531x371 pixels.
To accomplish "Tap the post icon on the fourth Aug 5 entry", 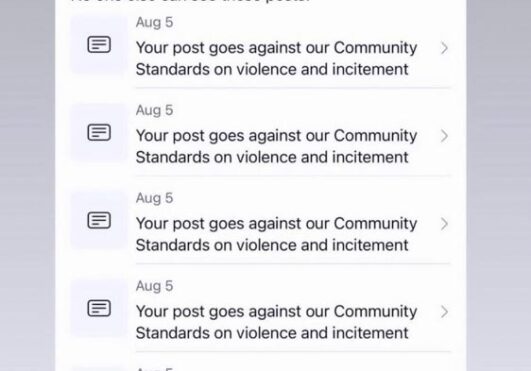I will [99, 308].
